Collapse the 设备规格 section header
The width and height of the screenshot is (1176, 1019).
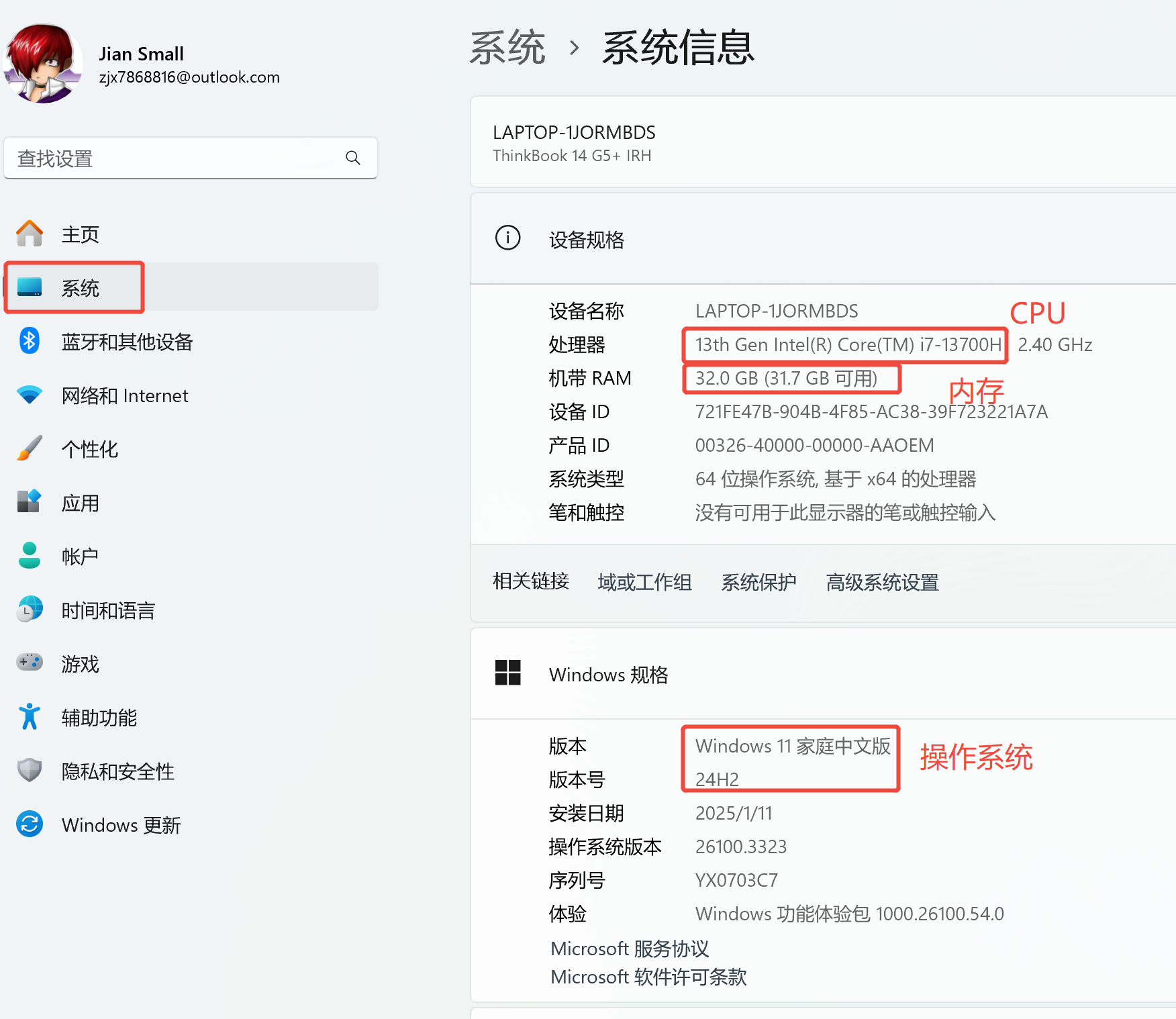click(x=824, y=239)
